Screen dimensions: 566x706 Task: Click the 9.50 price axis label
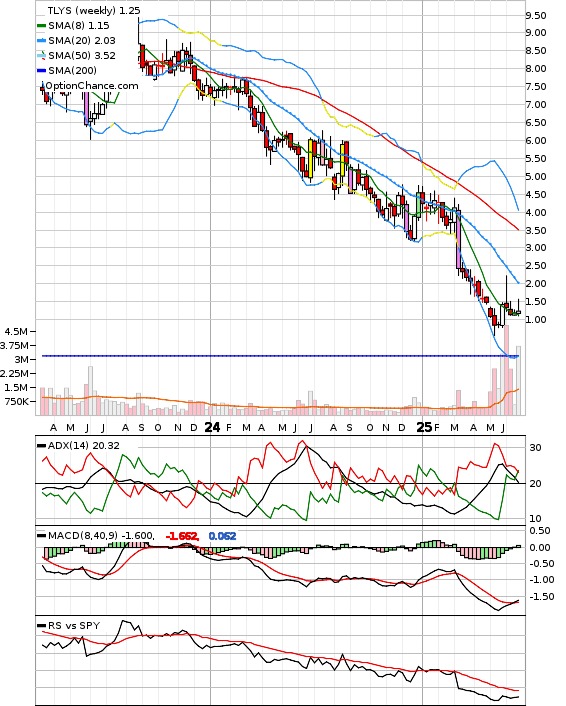pos(536,16)
